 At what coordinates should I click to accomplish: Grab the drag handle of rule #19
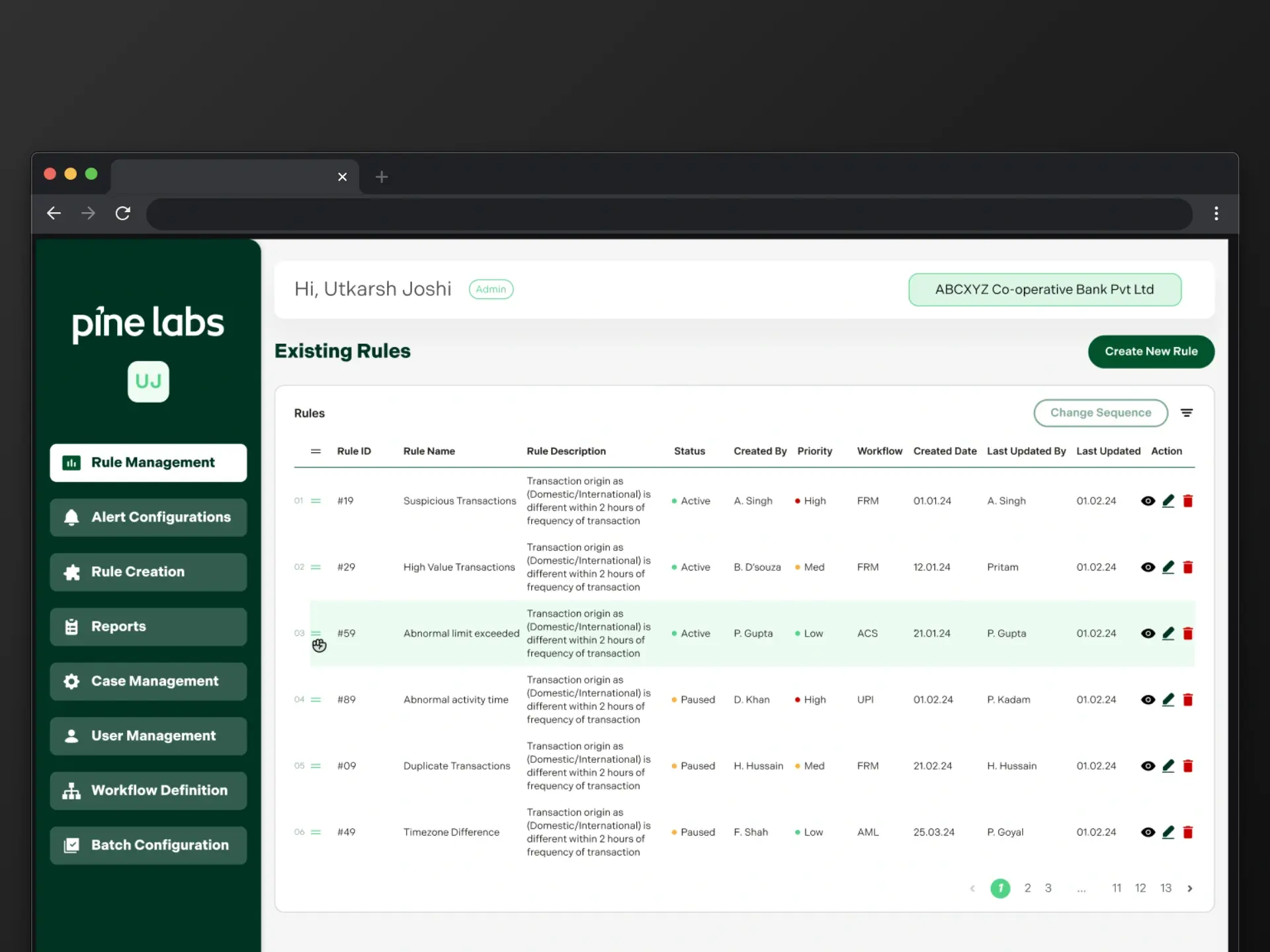click(x=316, y=501)
